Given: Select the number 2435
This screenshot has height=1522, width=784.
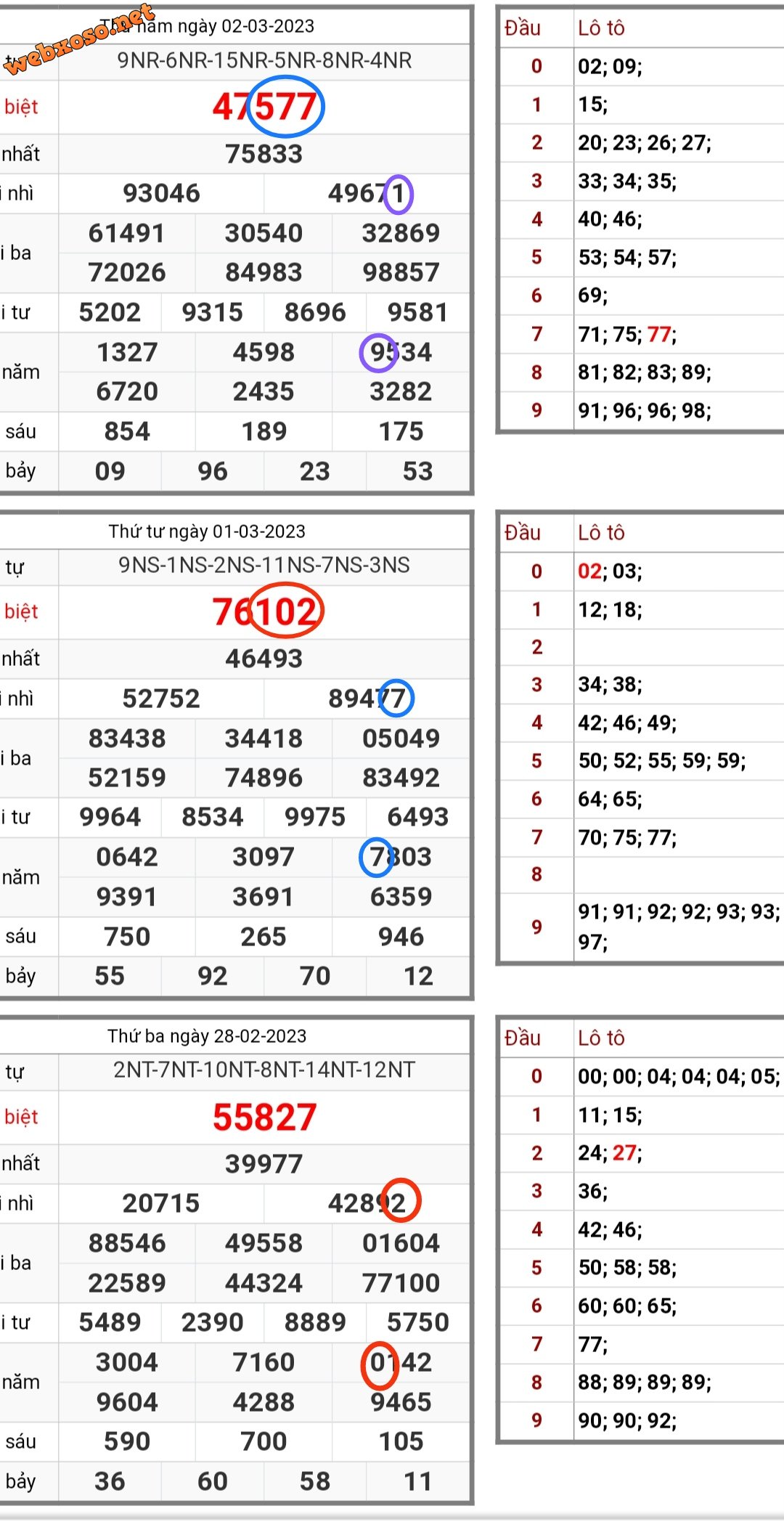Looking at the screenshot, I should (264, 391).
